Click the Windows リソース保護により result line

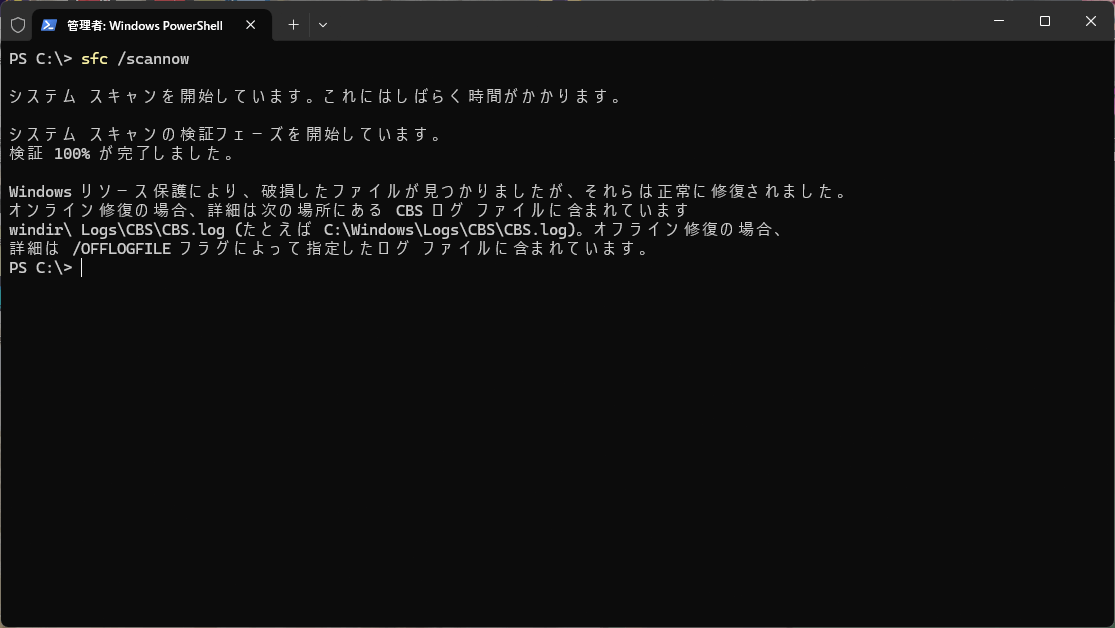point(429,191)
